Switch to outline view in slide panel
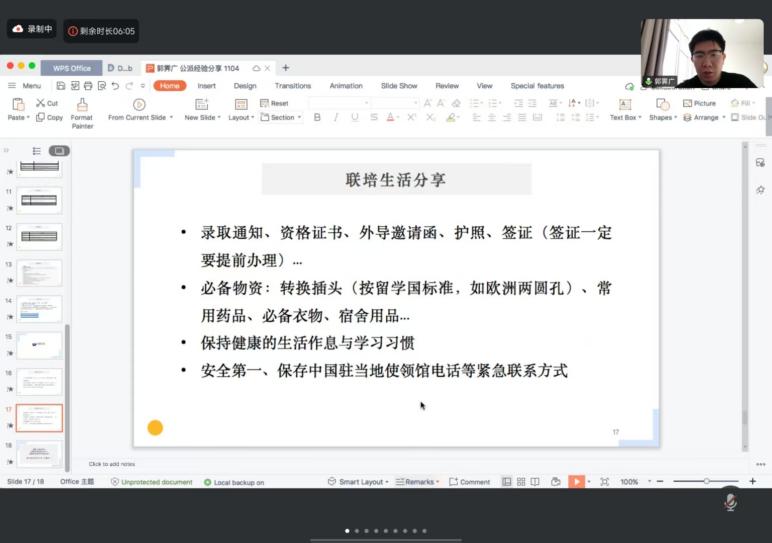Screen dimensions: 772x543 coord(37,151)
